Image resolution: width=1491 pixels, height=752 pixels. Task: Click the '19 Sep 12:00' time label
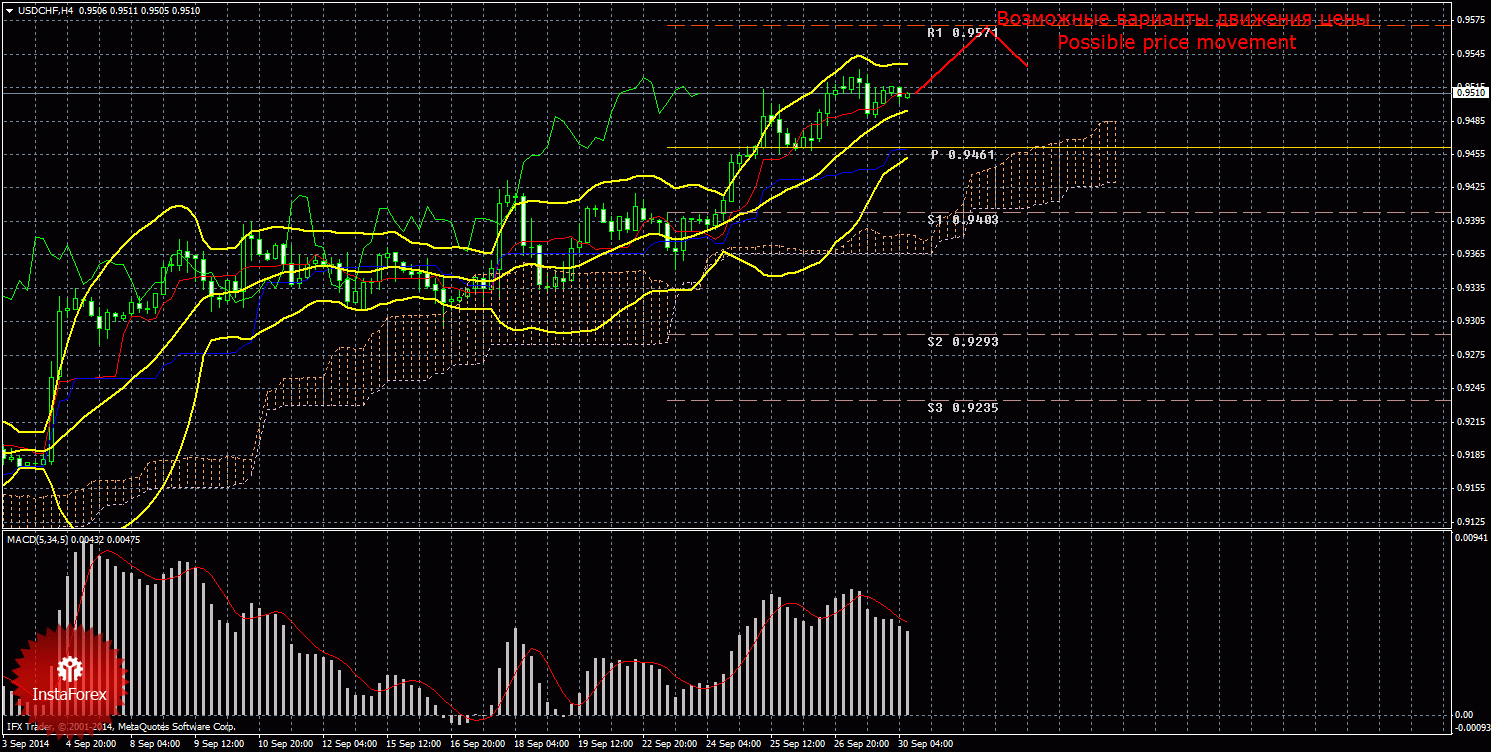[605, 744]
